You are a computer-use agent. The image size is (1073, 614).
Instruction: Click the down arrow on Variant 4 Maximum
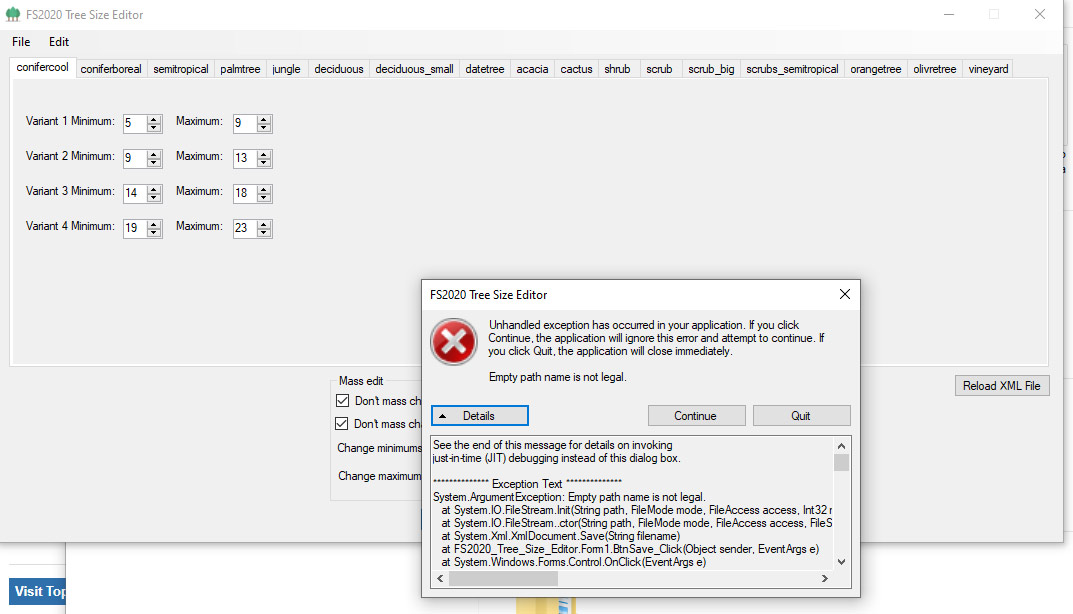coord(265,232)
